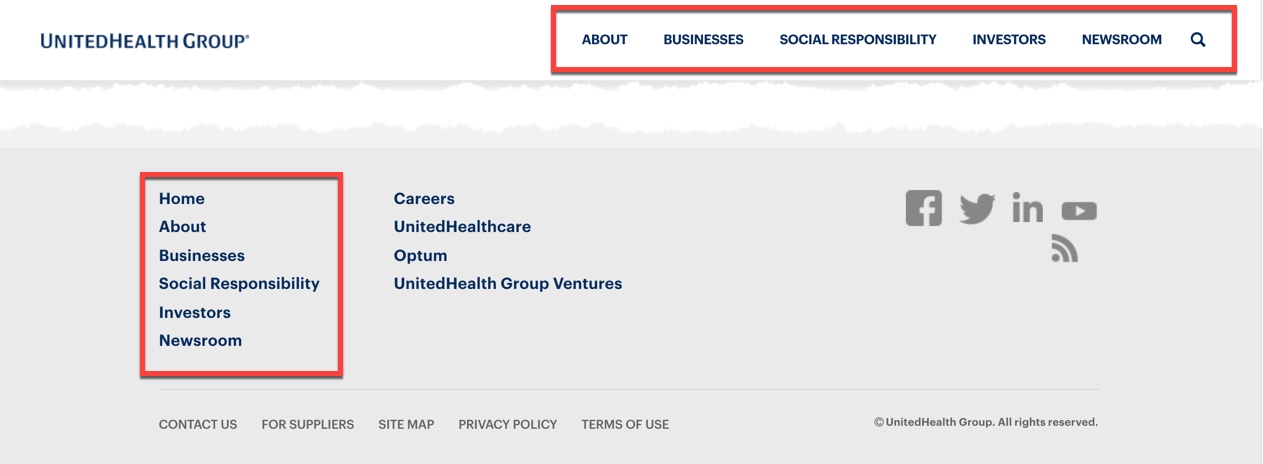The image size is (1263, 464).
Task: Open Newsroom from the top navigation
Action: (1122, 40)
